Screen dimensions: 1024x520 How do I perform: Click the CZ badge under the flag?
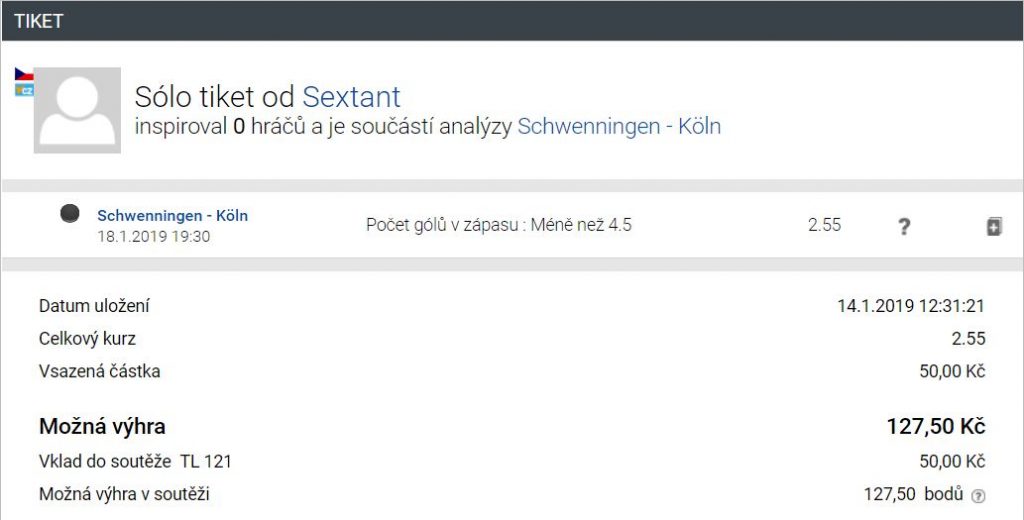click(x=25, y=90)
